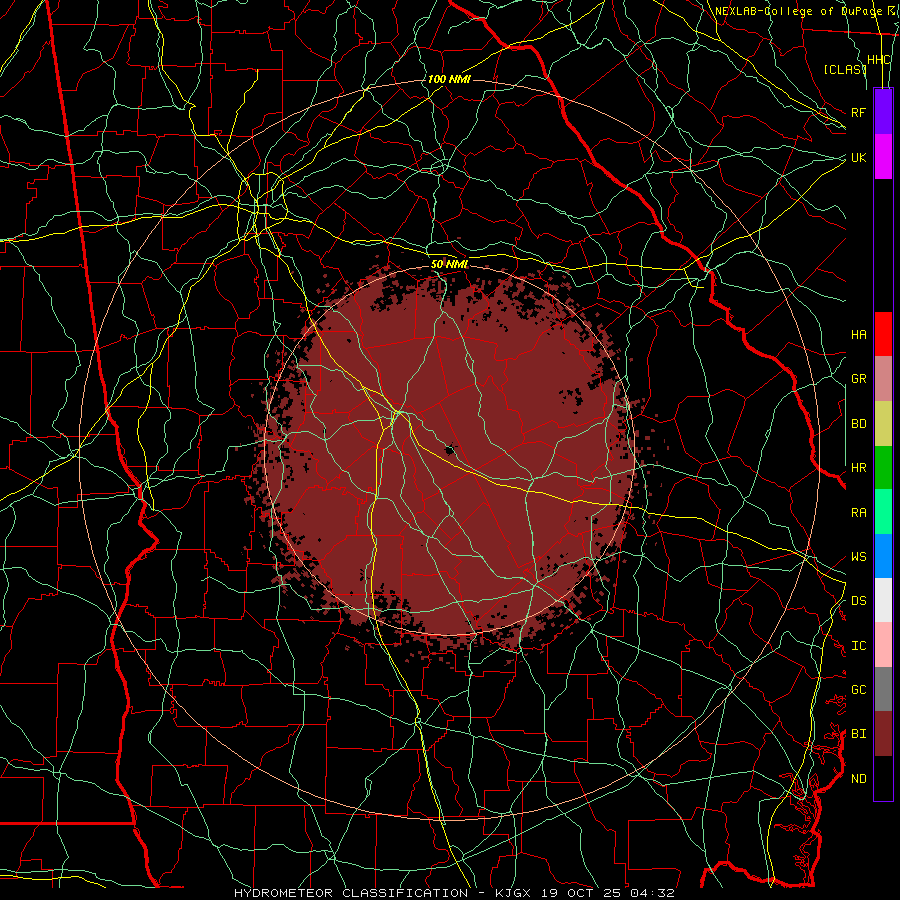Image resolution: width=900 pixels, height=900 pixels.
Task: Click the RF legend label
Action: pyautogui.click(x=858, y=112)
